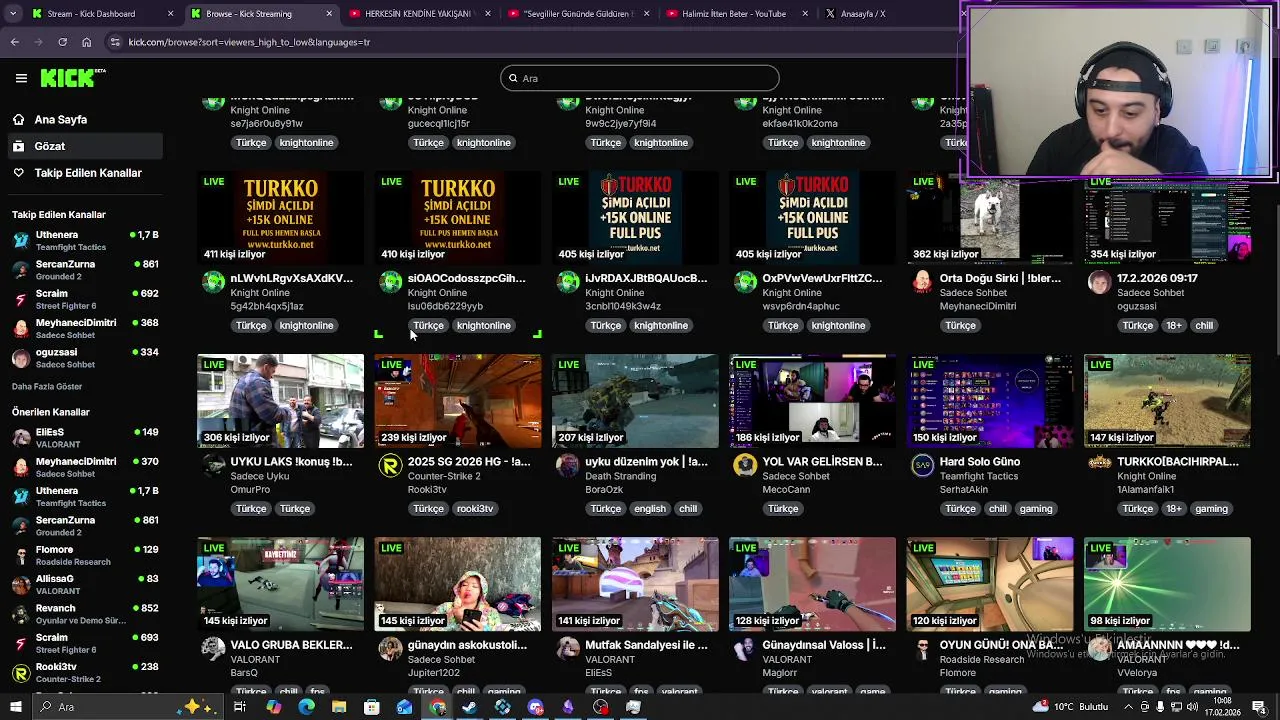Open the Mutfak Sandalyesi ile stream title
1280x720 pixels.
click(646, 645)
